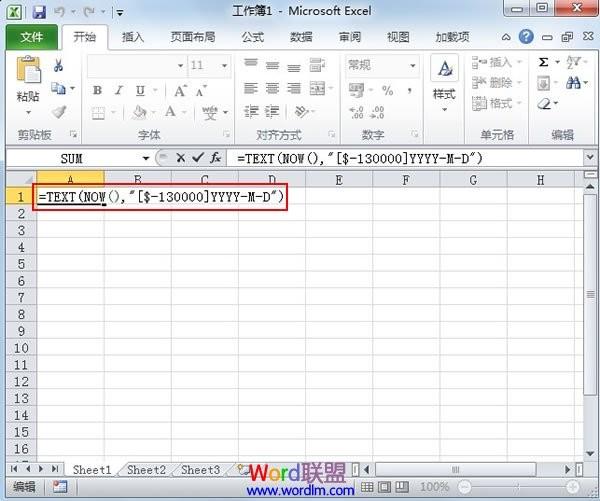Viewport: 600px width, 501px height.
Task: Click the Merge and Center icon
Action: point(317,88)
